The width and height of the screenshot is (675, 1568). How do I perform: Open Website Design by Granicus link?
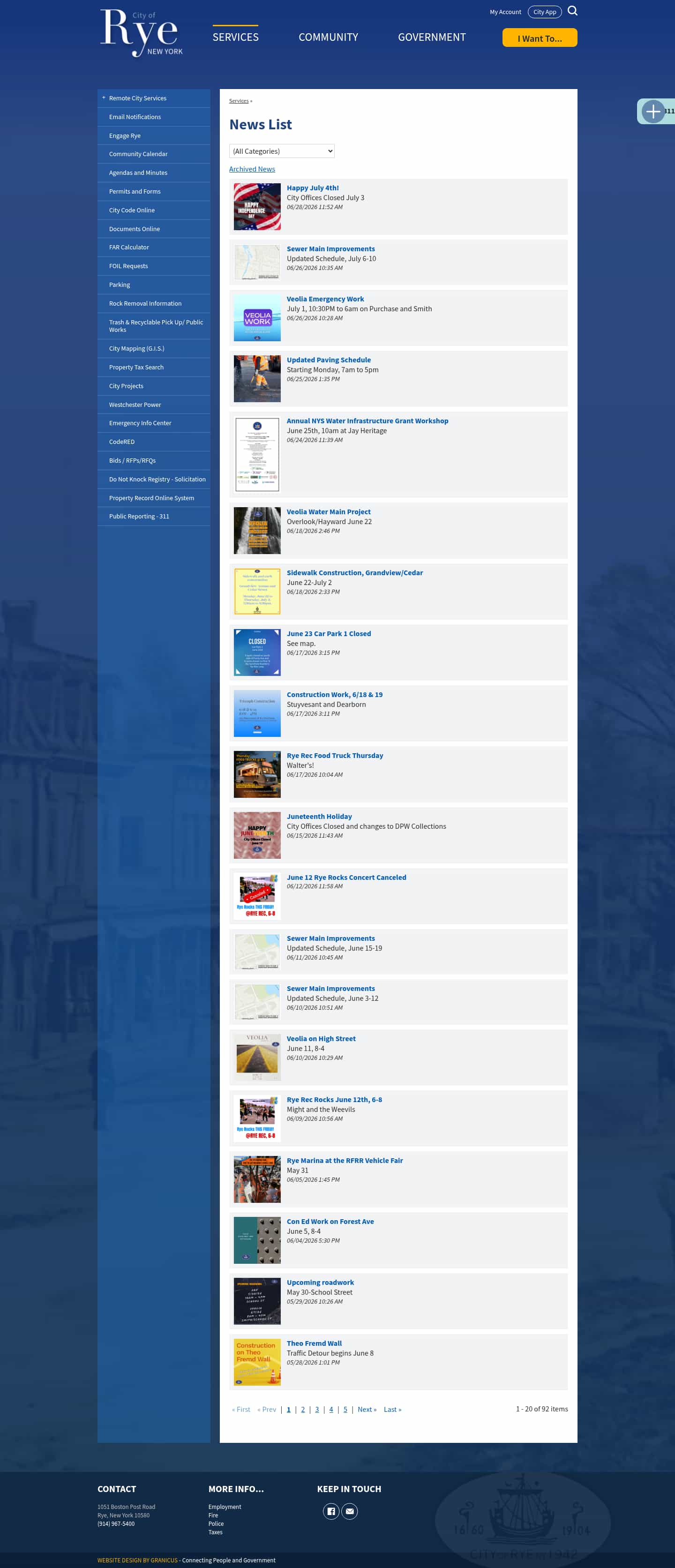(x=137, y=1560)
